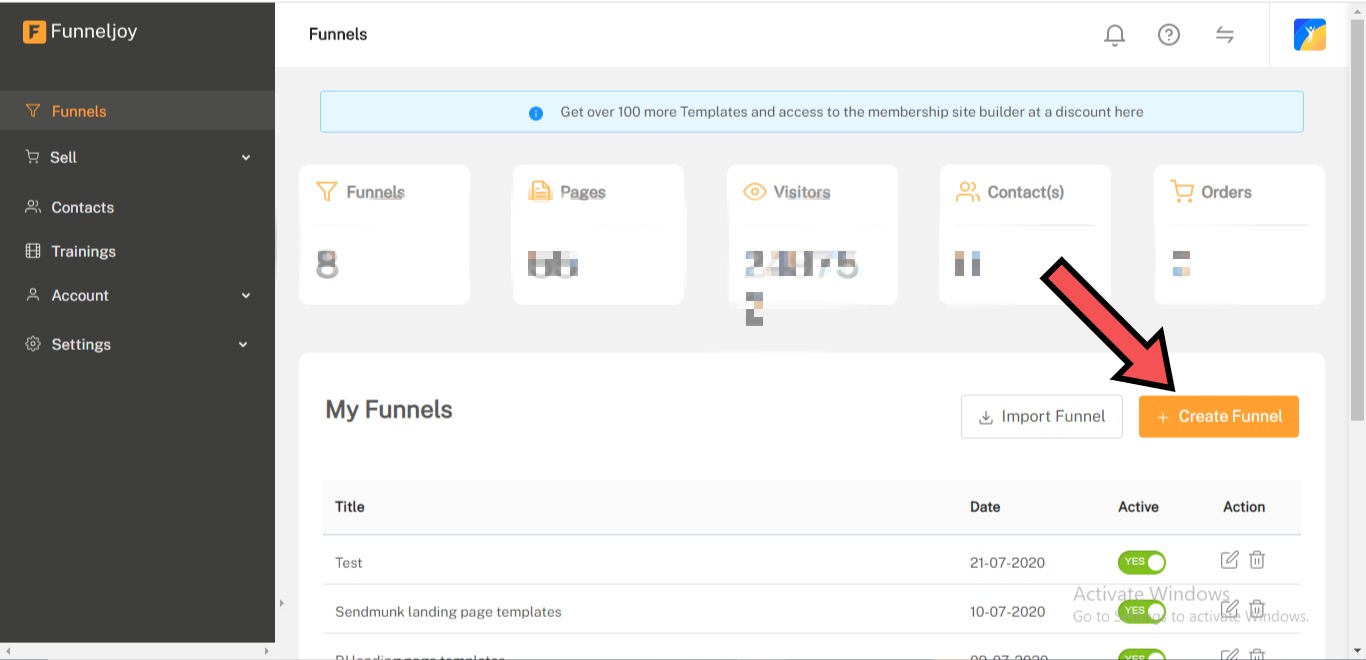Open the help question mark icon
The height and width of the screenshot is (660, 1366).
coord(1169,35)
